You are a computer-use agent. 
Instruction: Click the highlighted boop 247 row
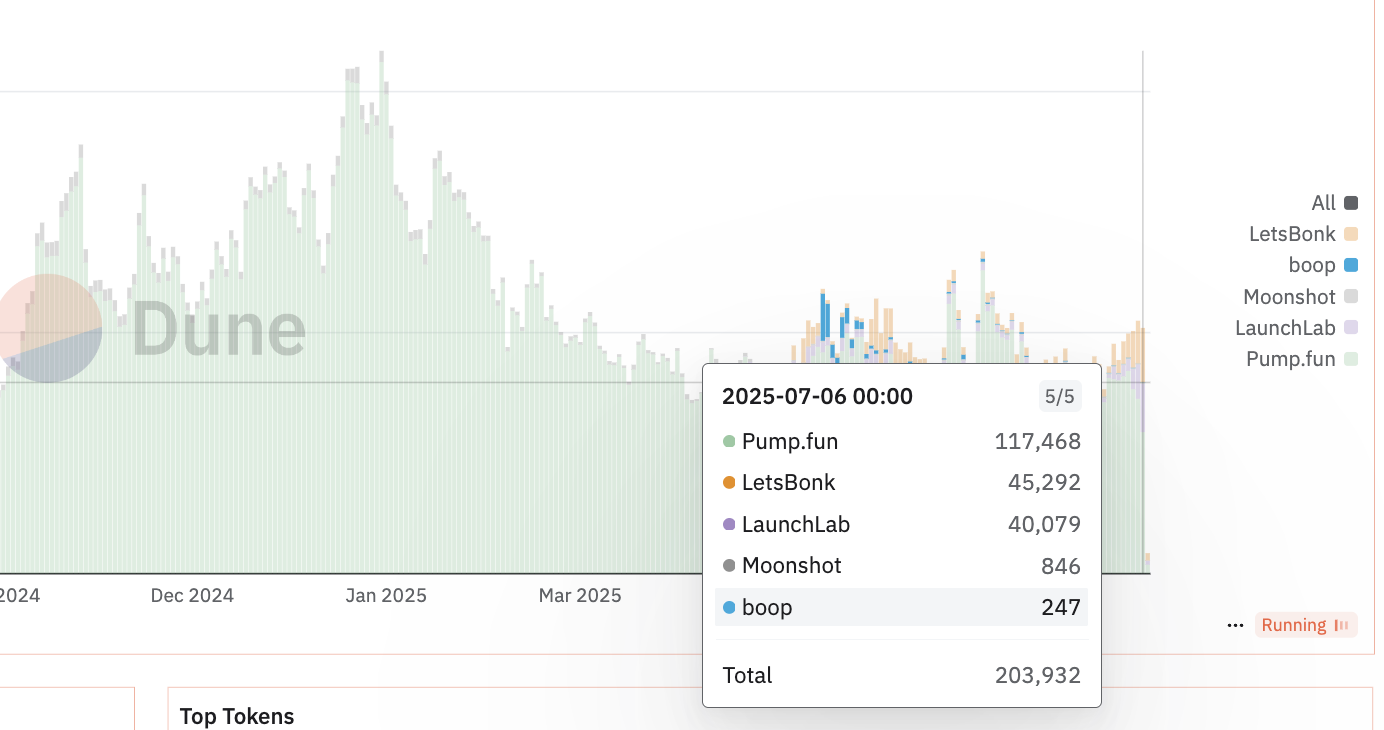click(901, 607)
